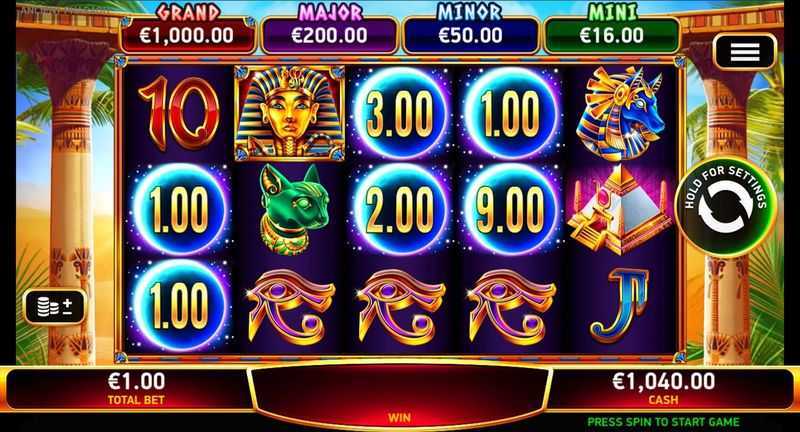This screenshot has width=800, height=432.
Task: Click the Mini €16.00 jackpot panel
Action: tap(612, 35)
